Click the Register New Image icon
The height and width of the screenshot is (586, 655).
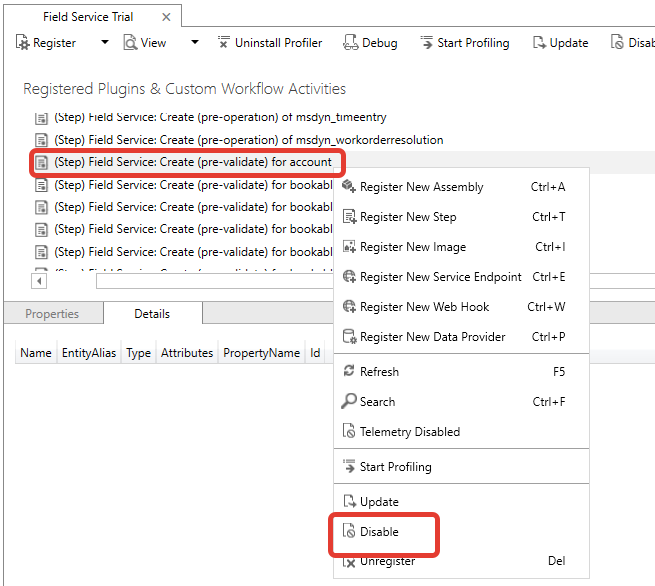pos(349,246)
